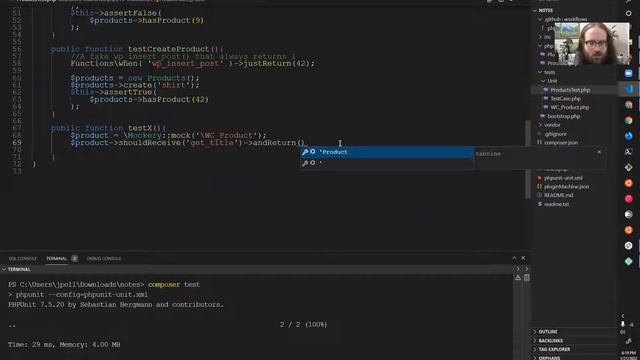Maximize panel with the up chevron
640x360 pixels.
[x=514, y=258]
